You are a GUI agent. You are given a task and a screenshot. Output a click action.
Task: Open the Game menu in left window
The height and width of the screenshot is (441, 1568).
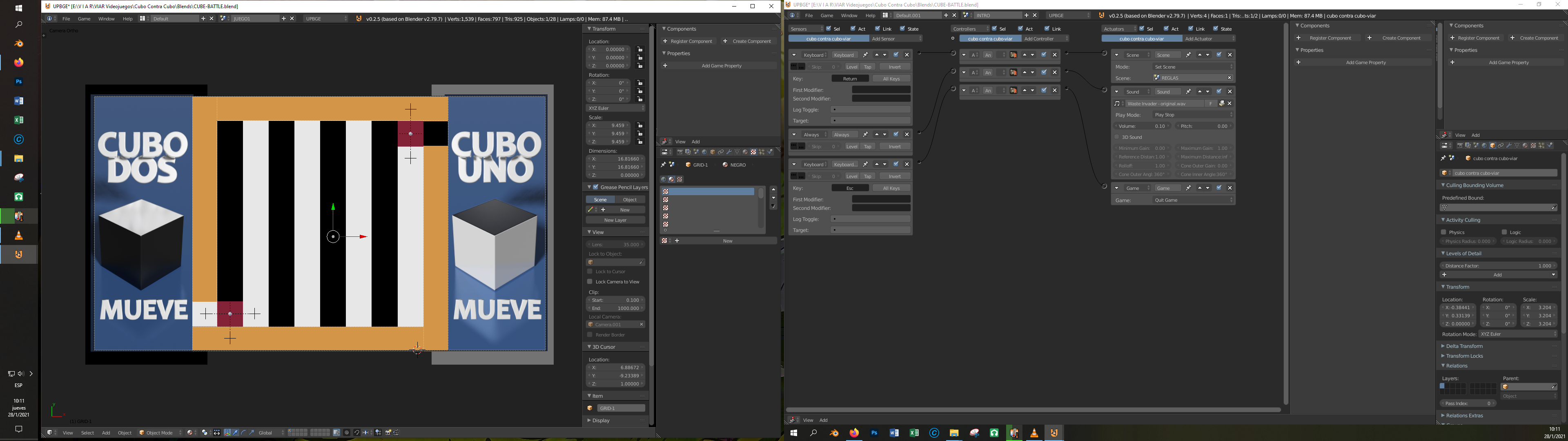click(84, 19)
